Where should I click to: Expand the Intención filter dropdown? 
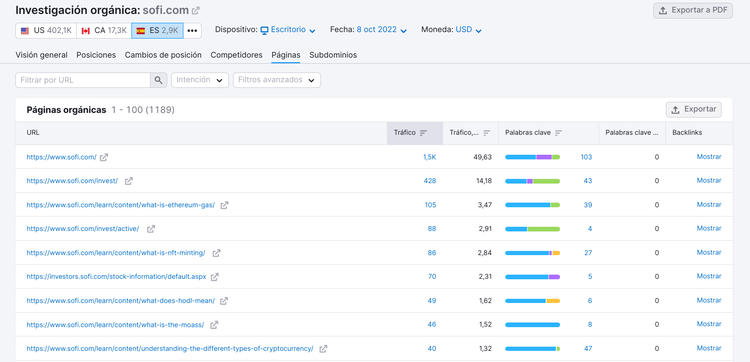pos(200,80)
